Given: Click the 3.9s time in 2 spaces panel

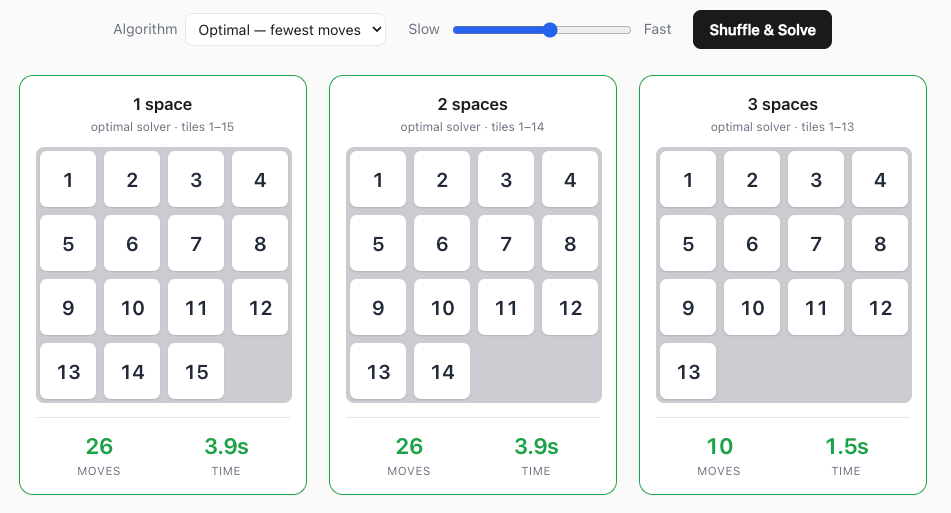Looking at the screenshot, I should coord(536,446).
